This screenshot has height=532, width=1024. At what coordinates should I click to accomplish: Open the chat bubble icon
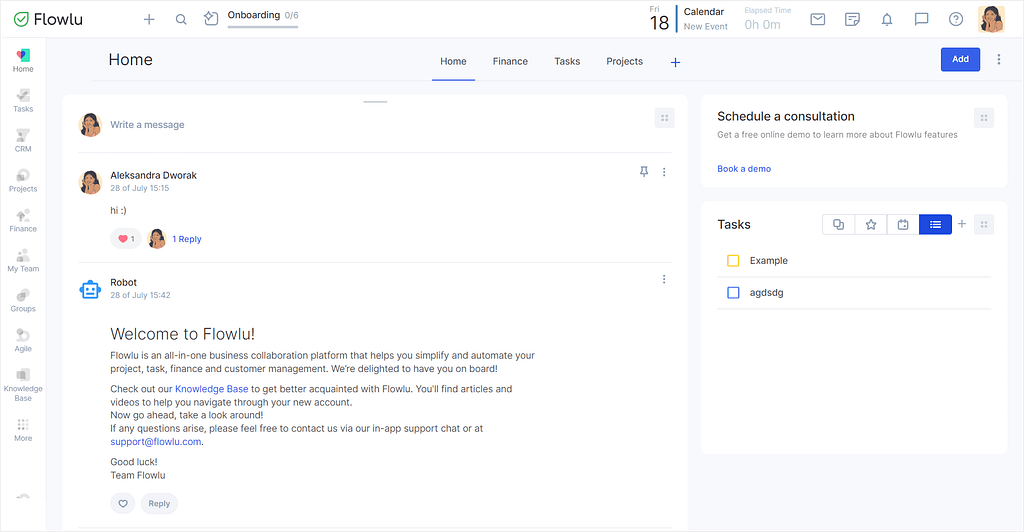click(x=921, y=20)
